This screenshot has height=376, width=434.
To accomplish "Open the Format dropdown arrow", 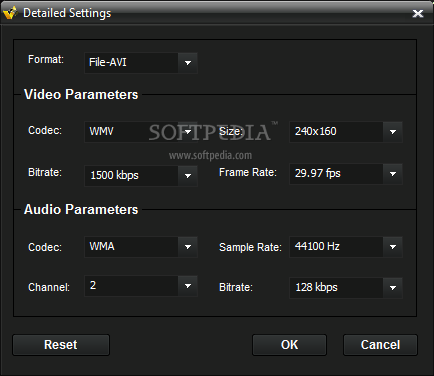I will coord(188,63).
